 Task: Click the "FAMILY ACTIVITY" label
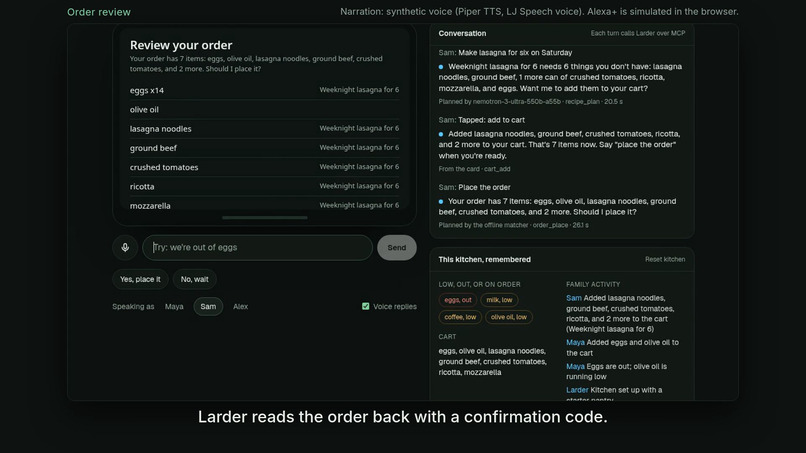click(593, 284)
